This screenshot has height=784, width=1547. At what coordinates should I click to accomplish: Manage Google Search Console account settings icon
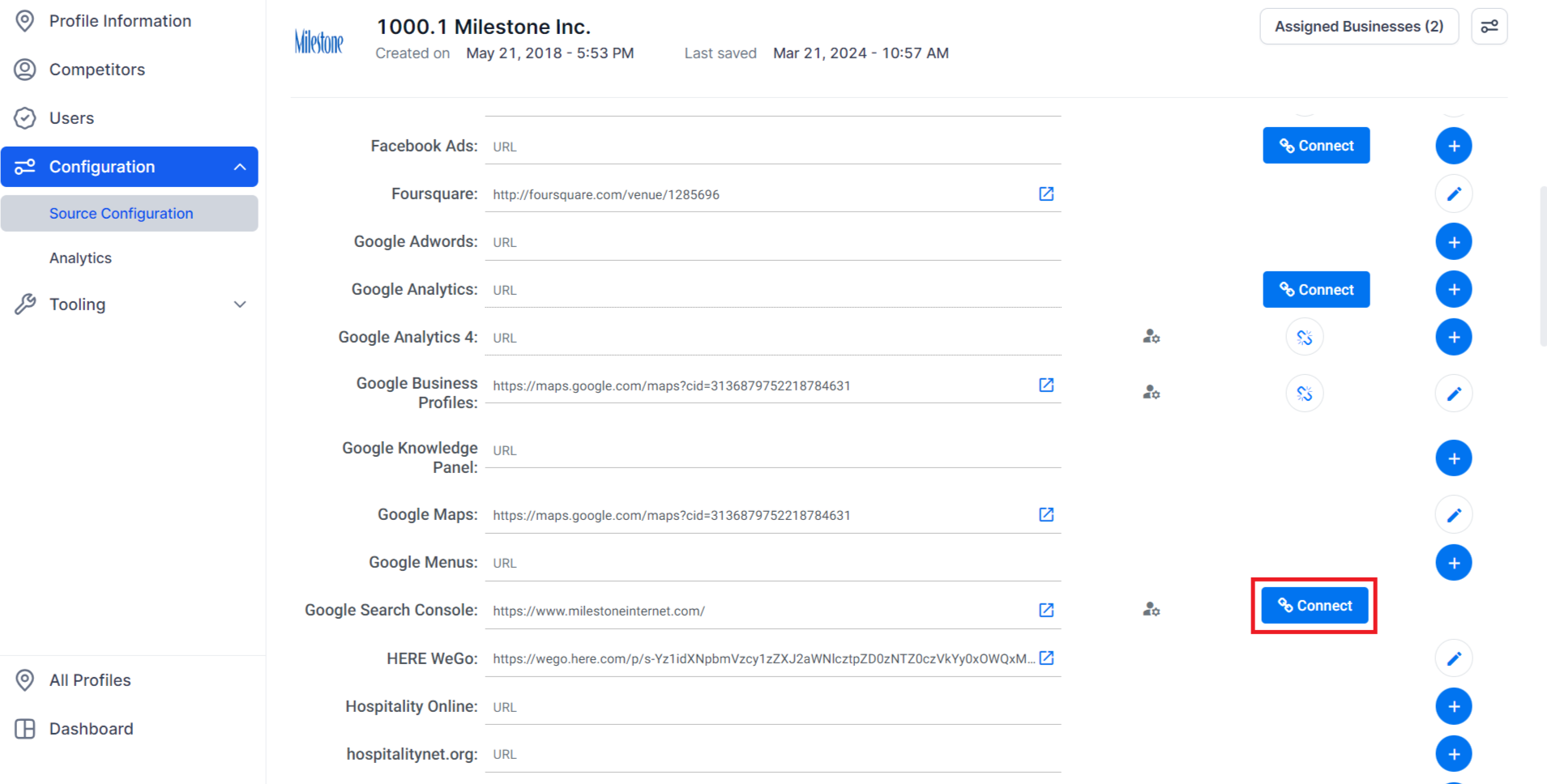[1152, 609]
